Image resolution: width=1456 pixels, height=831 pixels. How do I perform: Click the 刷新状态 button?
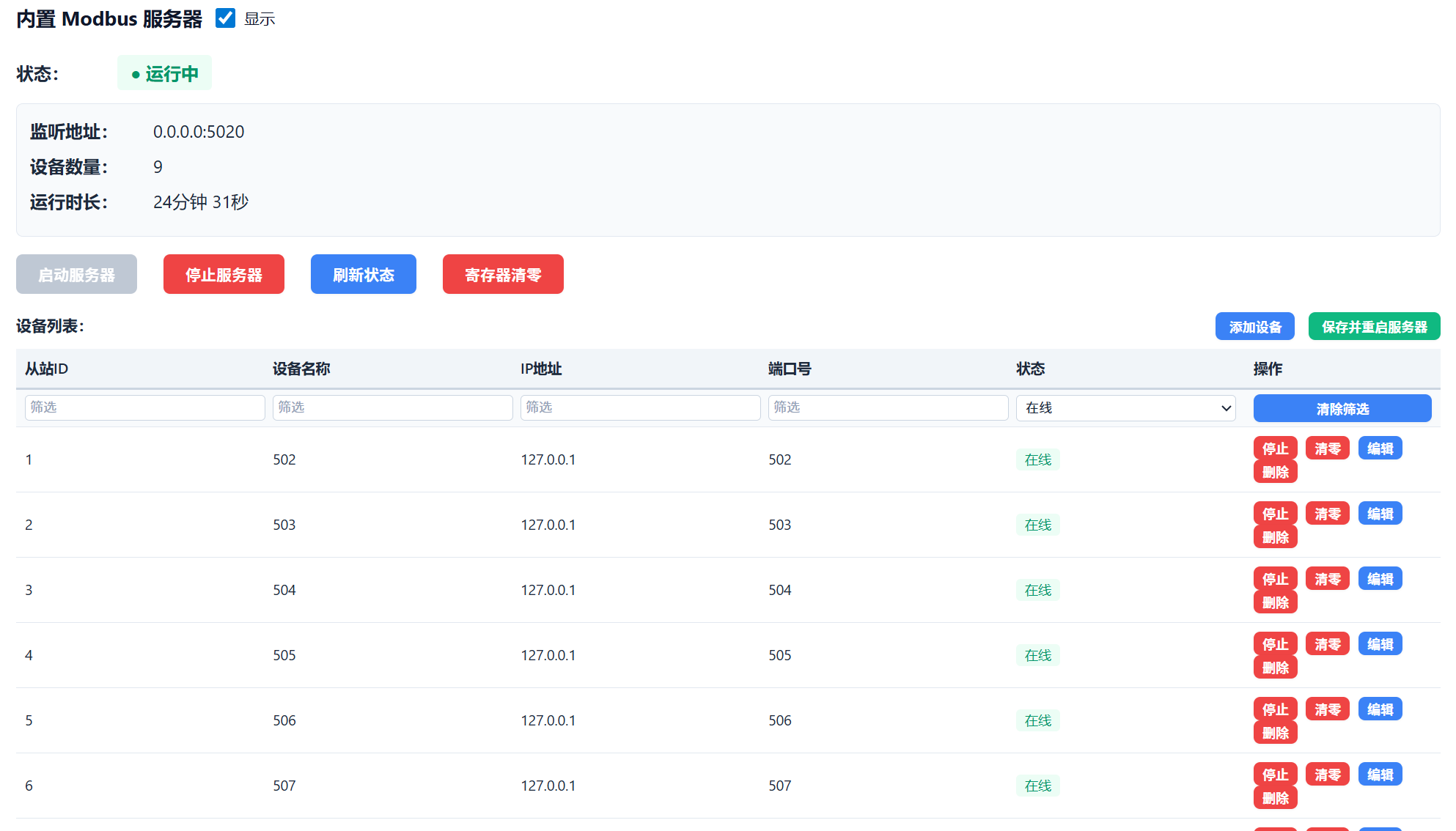pyautogui.click(x=364, y=274)
